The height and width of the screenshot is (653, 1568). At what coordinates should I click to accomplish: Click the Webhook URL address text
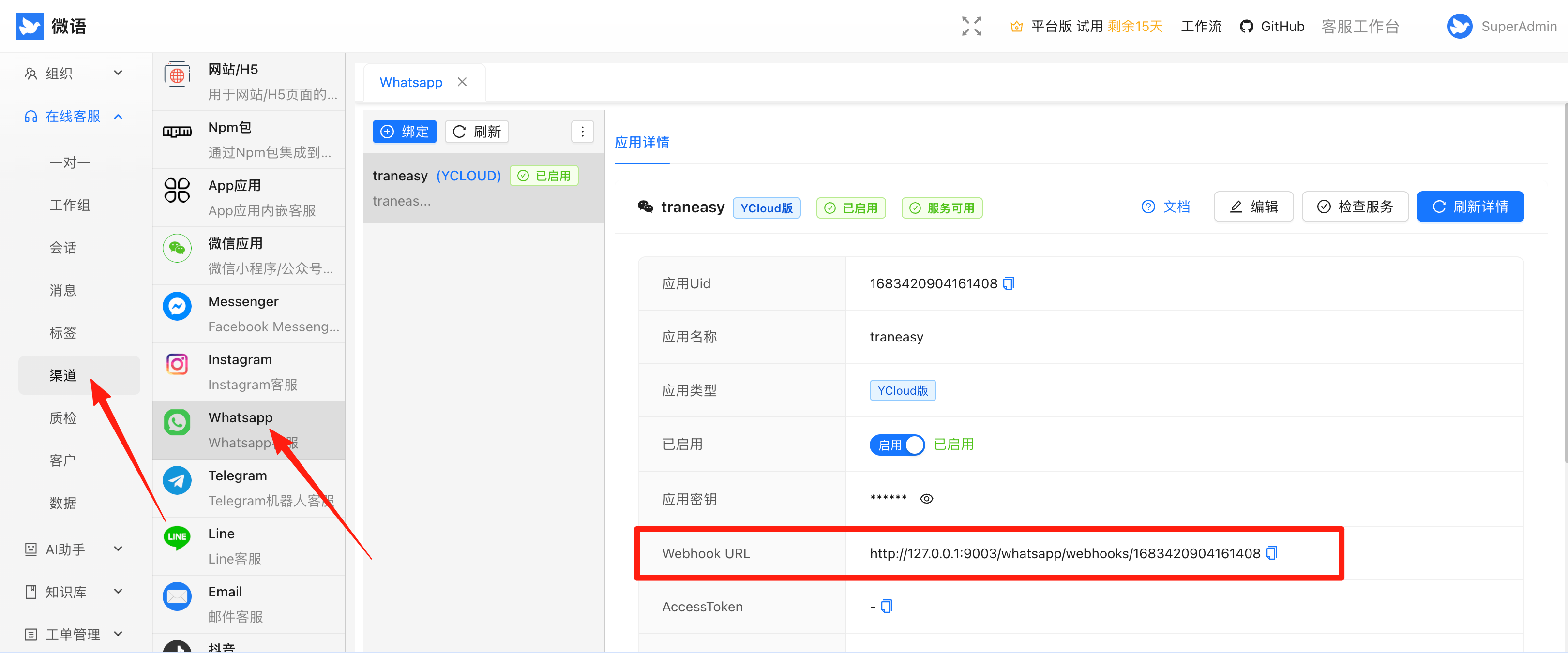click(x=1065, y=553)
